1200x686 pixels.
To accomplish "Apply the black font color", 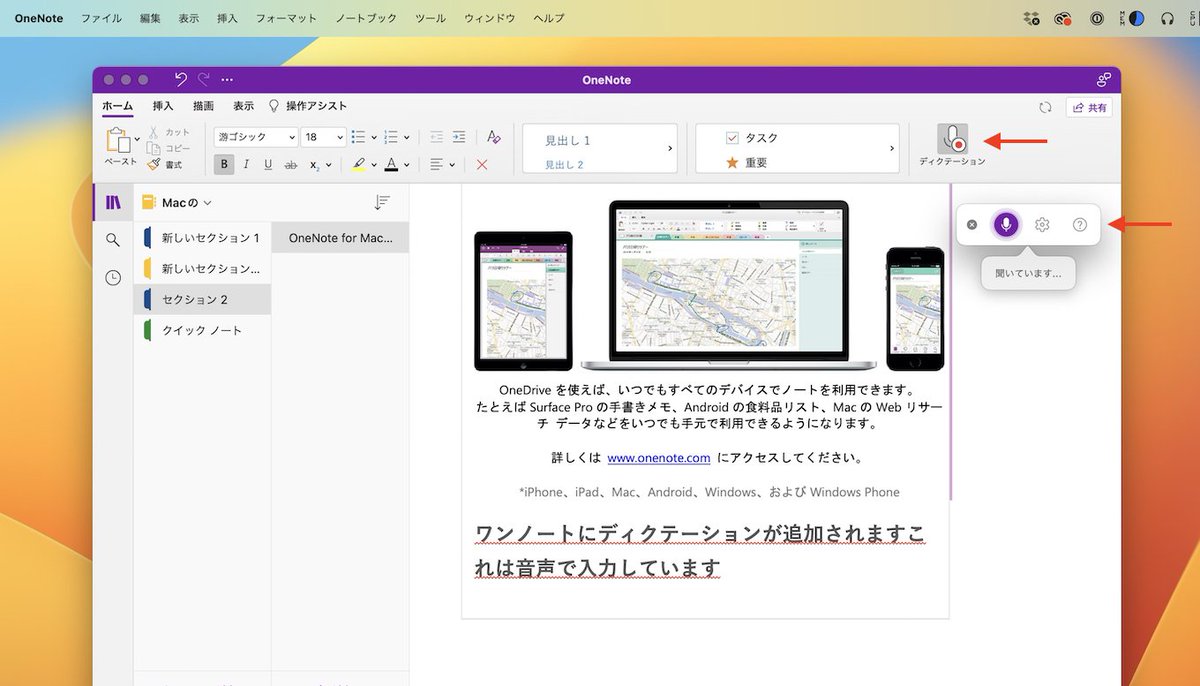I will (x=392, y=165).
